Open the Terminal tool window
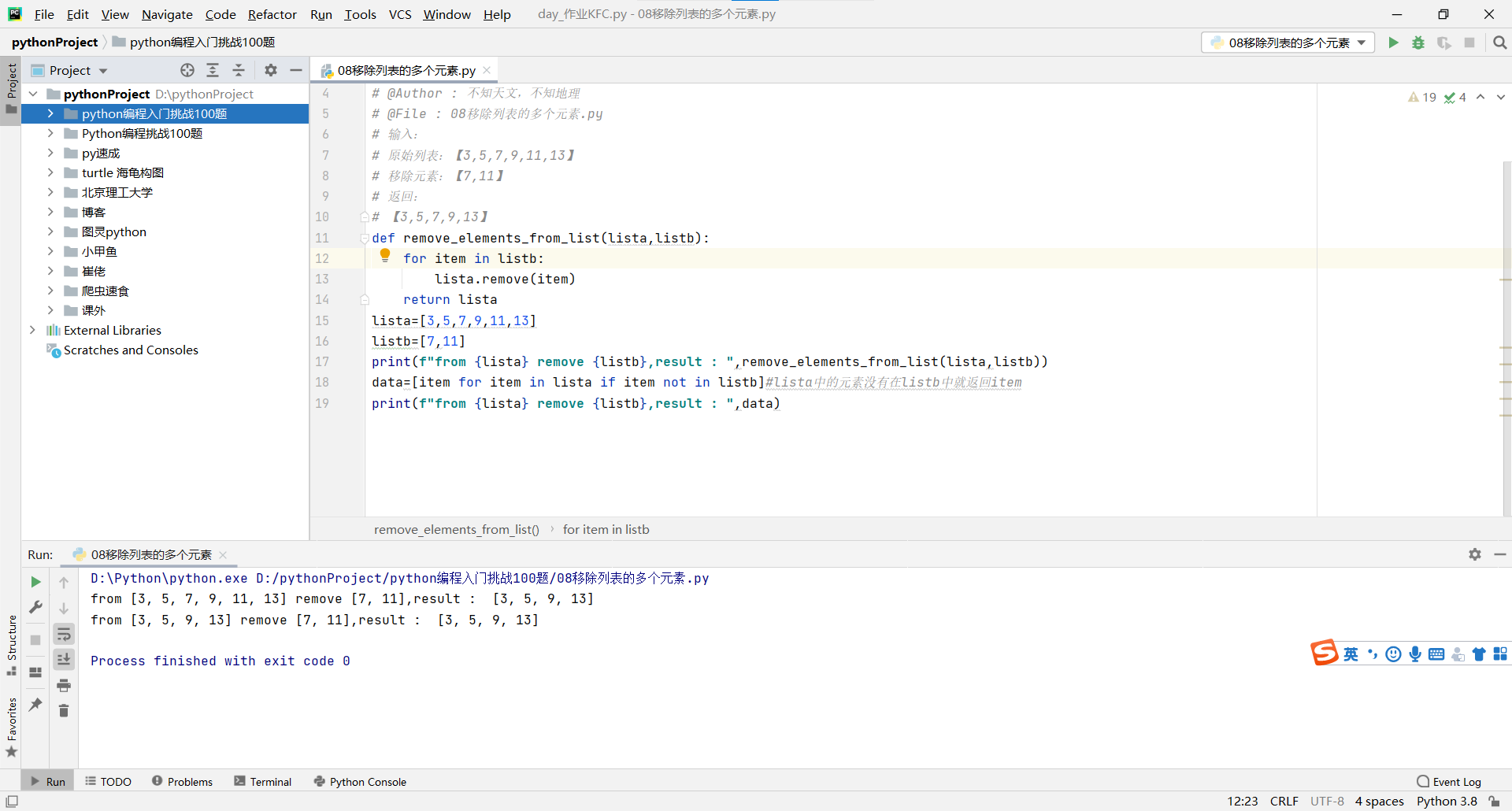Image resolution: width=1512 pixels, height=811 pixels. pos(263,781)
